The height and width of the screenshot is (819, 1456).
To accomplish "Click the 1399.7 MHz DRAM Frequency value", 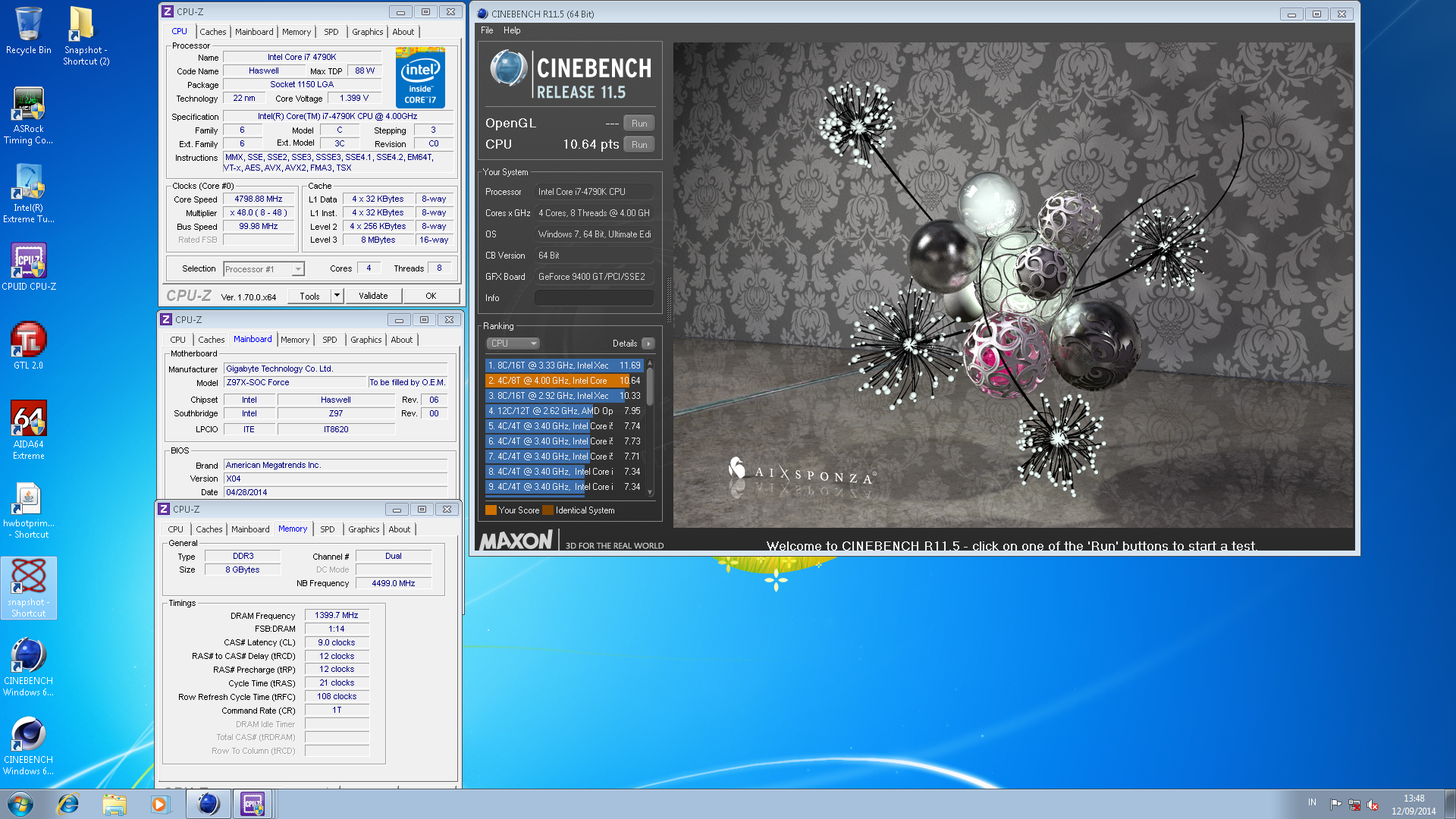I will [337, 616].
